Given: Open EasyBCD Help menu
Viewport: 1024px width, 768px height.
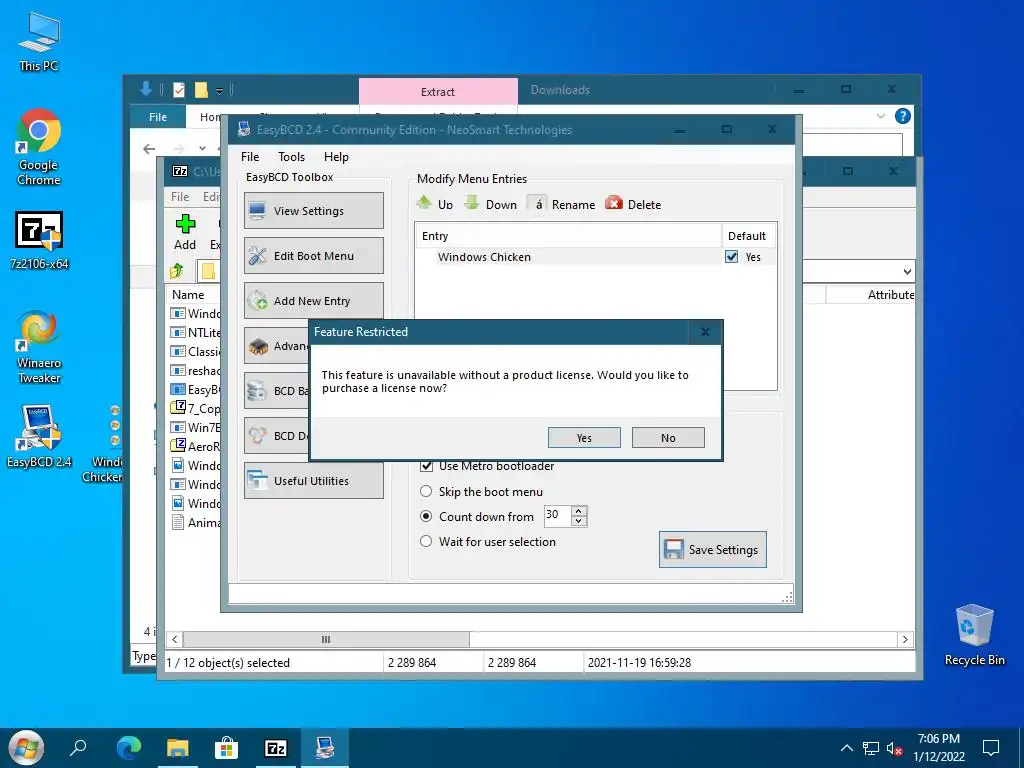Looking at the screenshot, I should [336, 157].
